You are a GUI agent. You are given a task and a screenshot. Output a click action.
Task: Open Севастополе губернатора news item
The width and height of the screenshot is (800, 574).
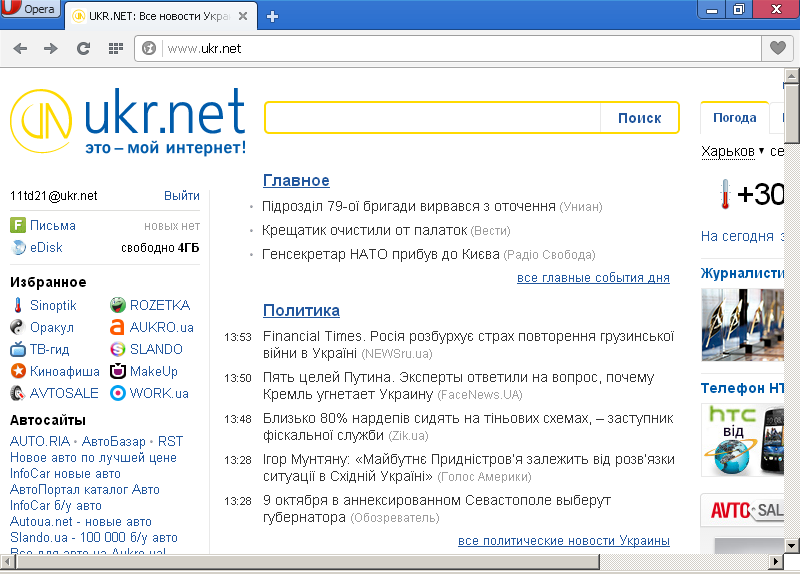coord(437,509)
